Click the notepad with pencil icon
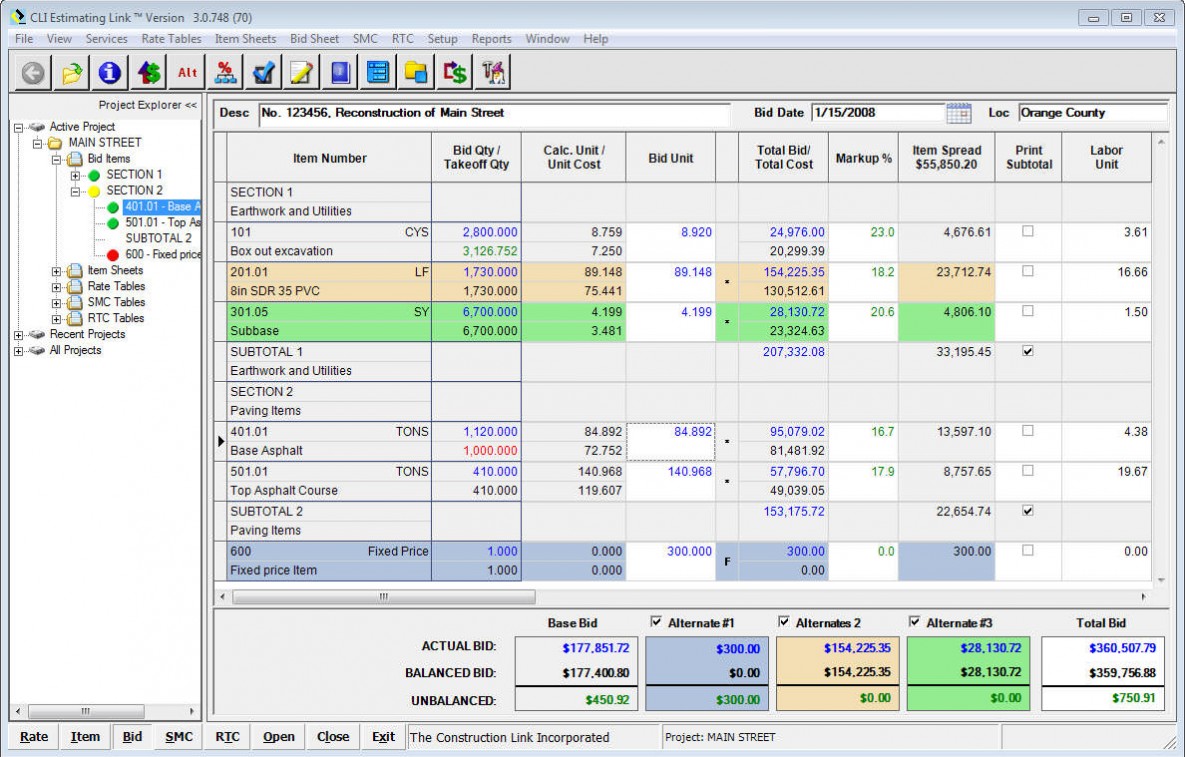The height and width of the screenshot is (757, 1185). pos(302,73)
